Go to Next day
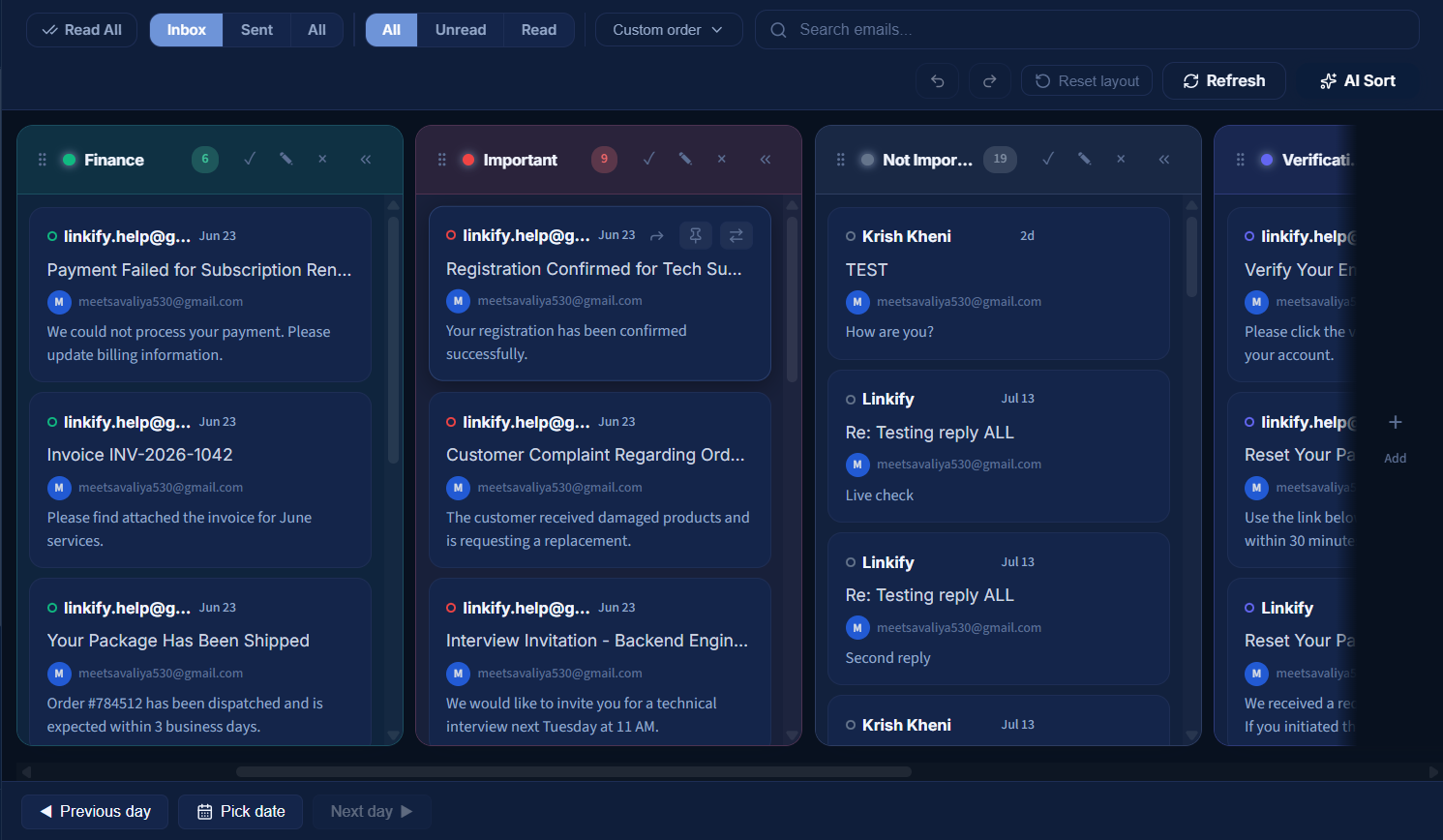Screen dimensions: 1443x840 372,812
